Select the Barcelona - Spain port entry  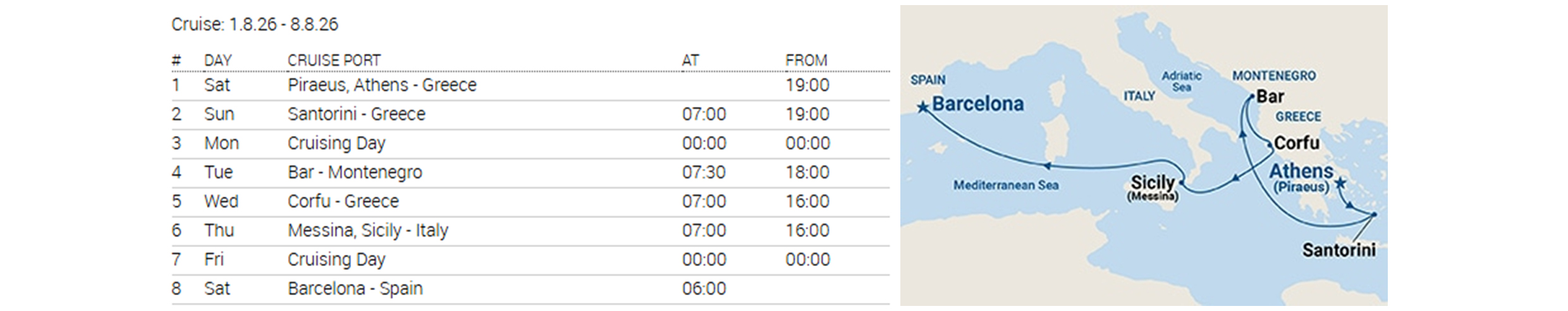(x=355, y=289)
